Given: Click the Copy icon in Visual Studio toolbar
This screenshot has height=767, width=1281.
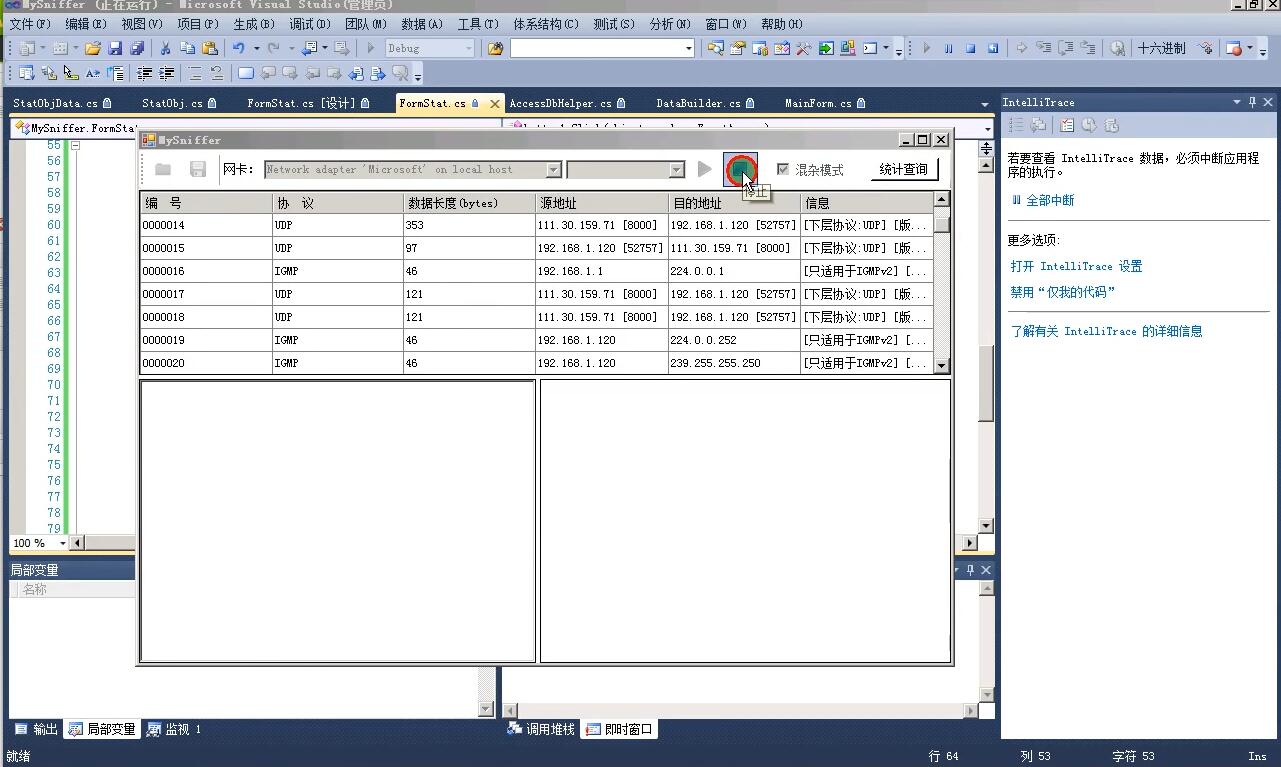Looking at the screenshot, I should [x=187, y=48].
